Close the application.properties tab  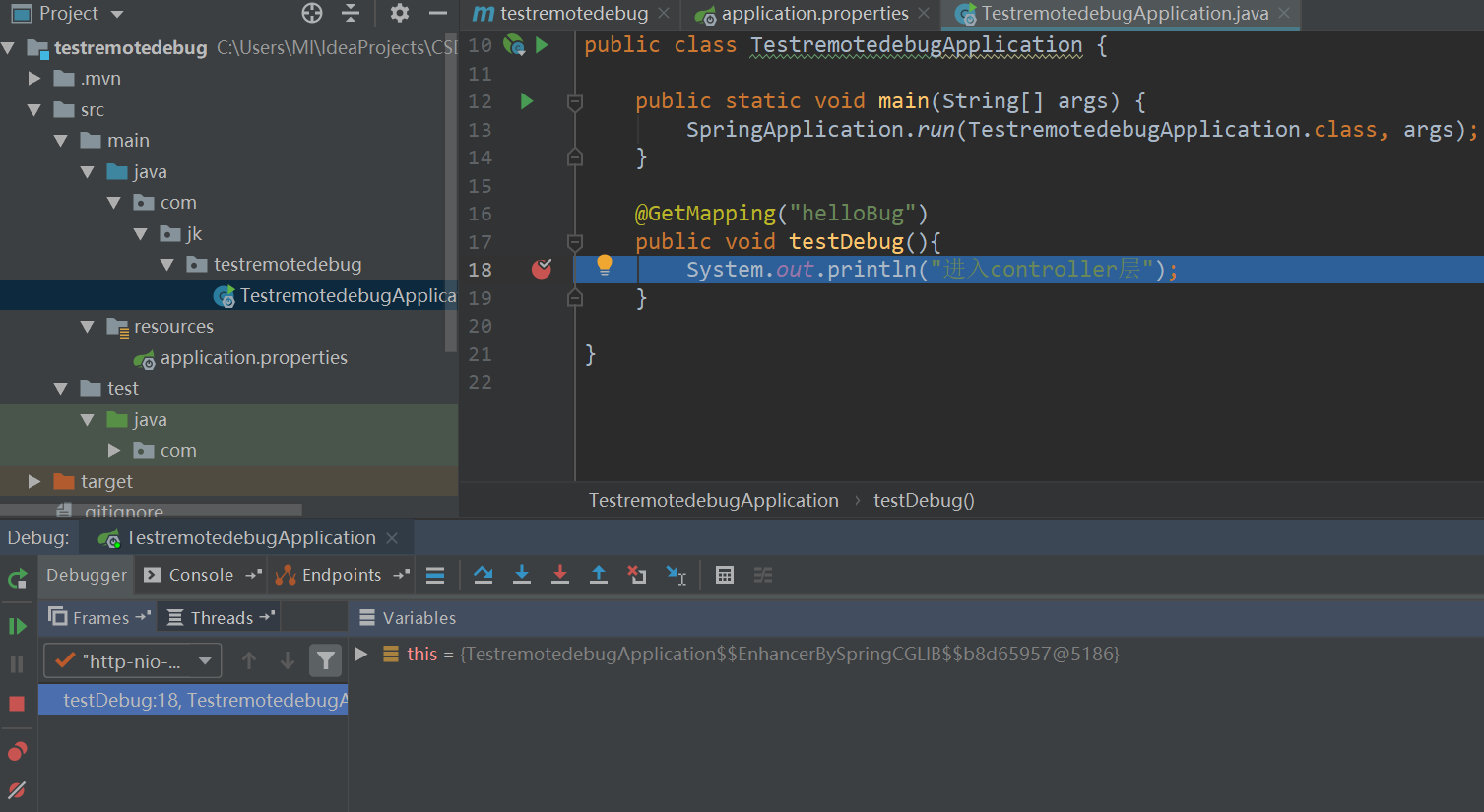pyautogui.click(x=924, y=14)
